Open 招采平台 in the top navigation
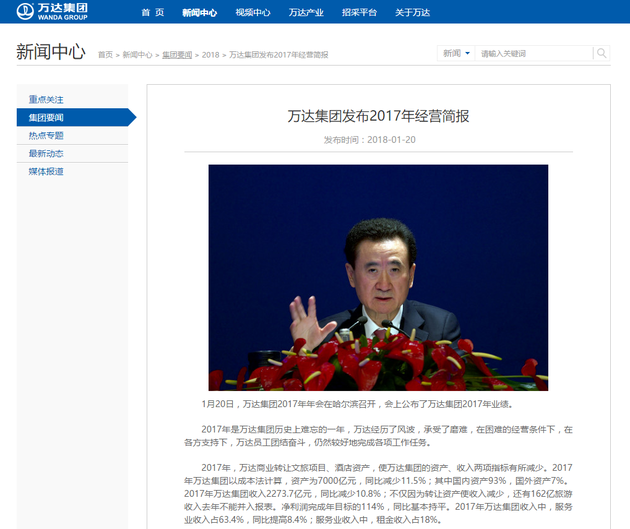The height and width of the screenshot is (529, 630). 359,12
